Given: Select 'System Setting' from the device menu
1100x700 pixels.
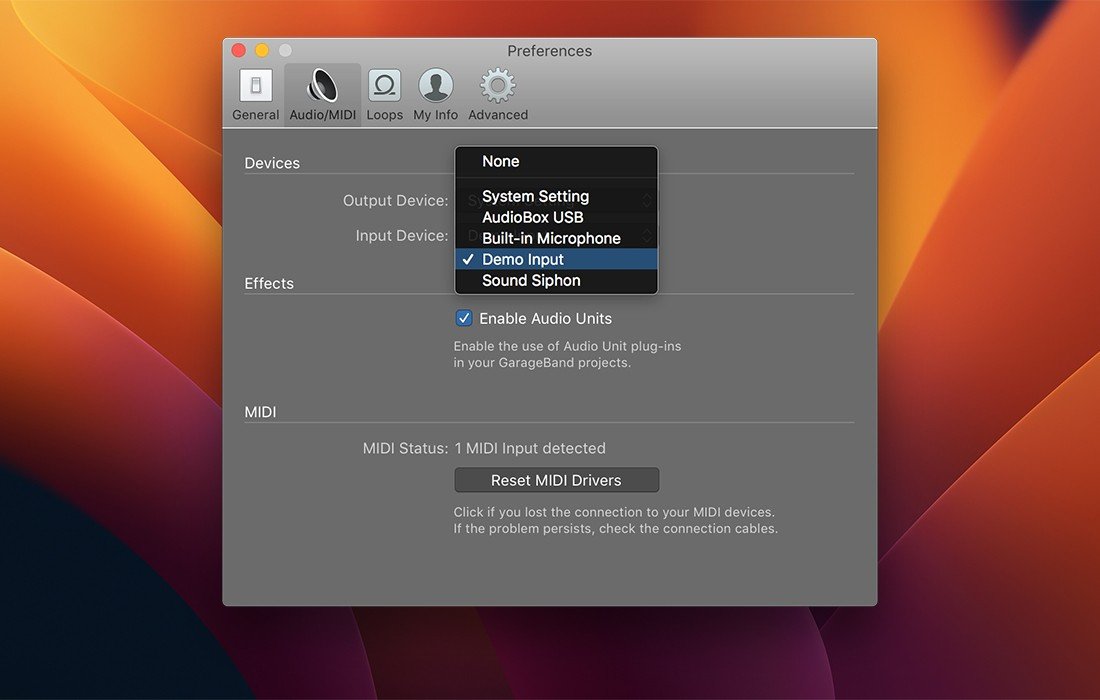Looking at the screenshot, I should click(x=535, y=196).
